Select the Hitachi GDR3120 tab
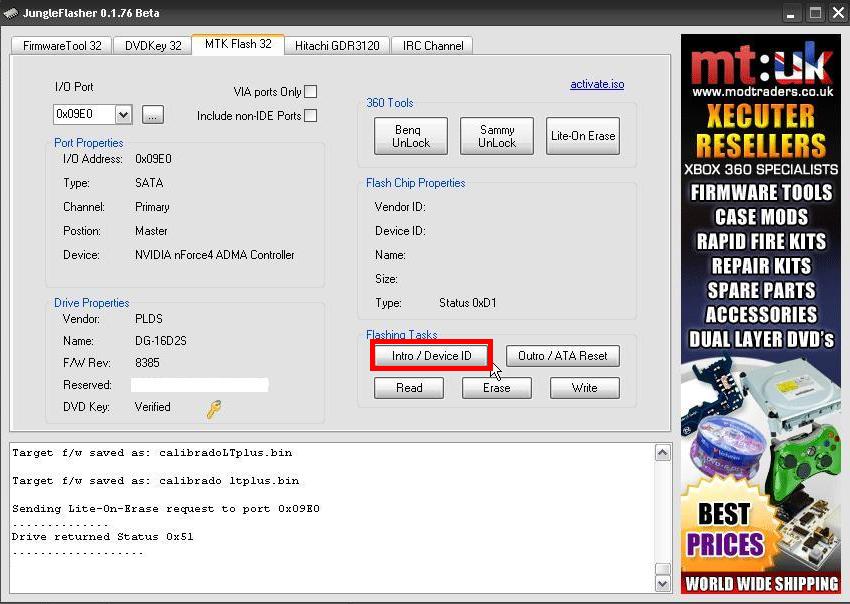This screenshot has width=850, height=604. [337, 45]
